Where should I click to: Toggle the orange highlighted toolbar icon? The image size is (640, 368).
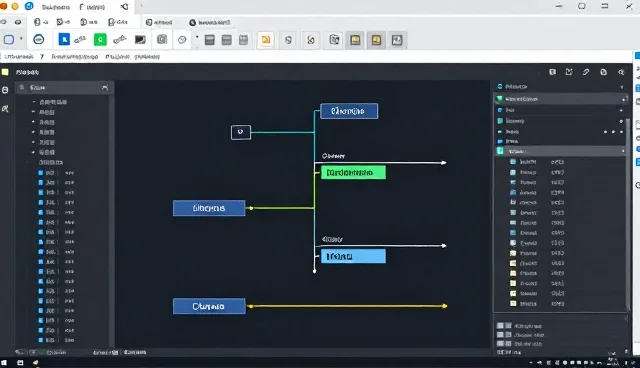[x=266, y=40]
